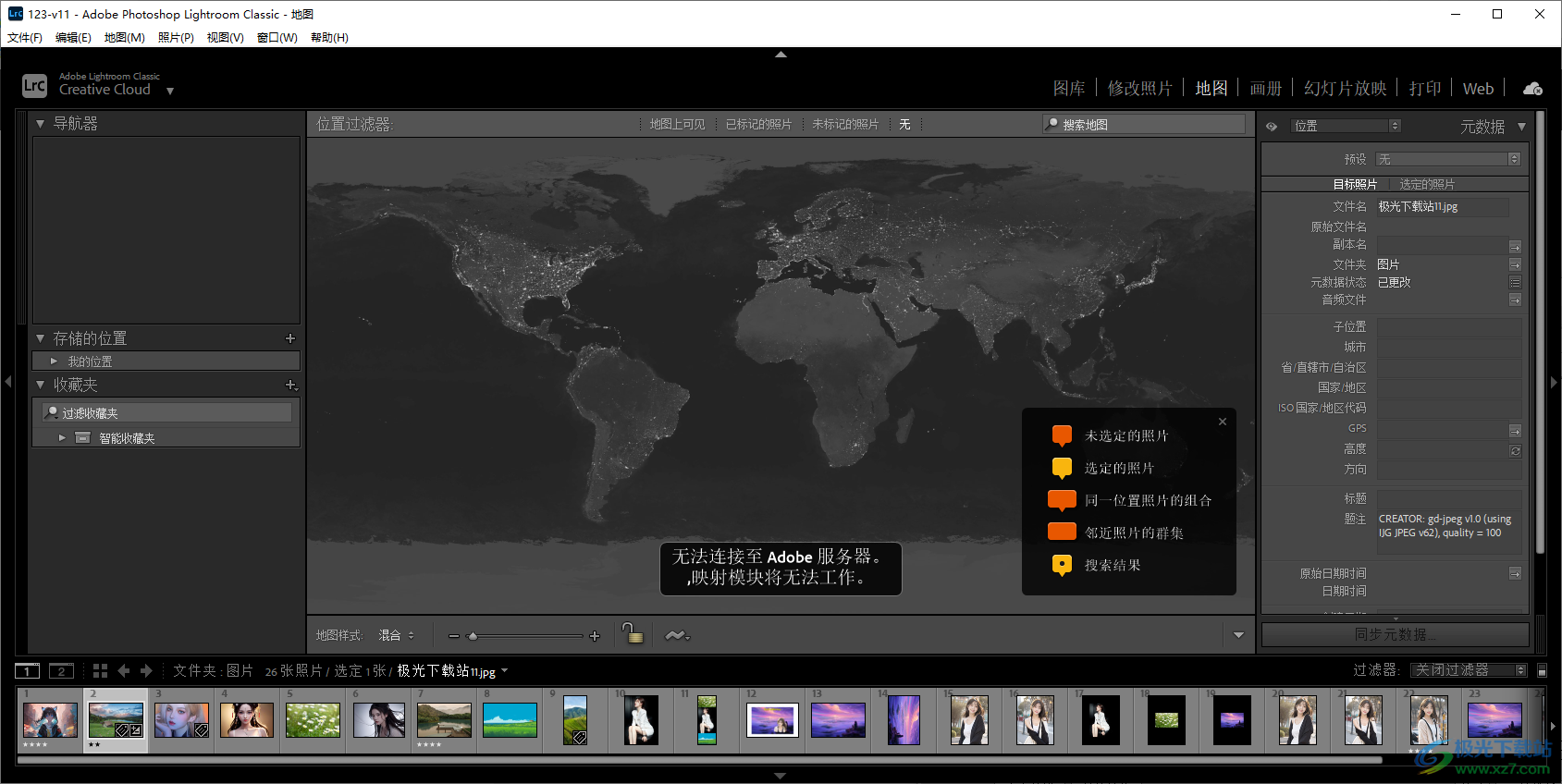Open the 地图(M) menu
This screenshot has width=1562, height=784.
point(124,38)
